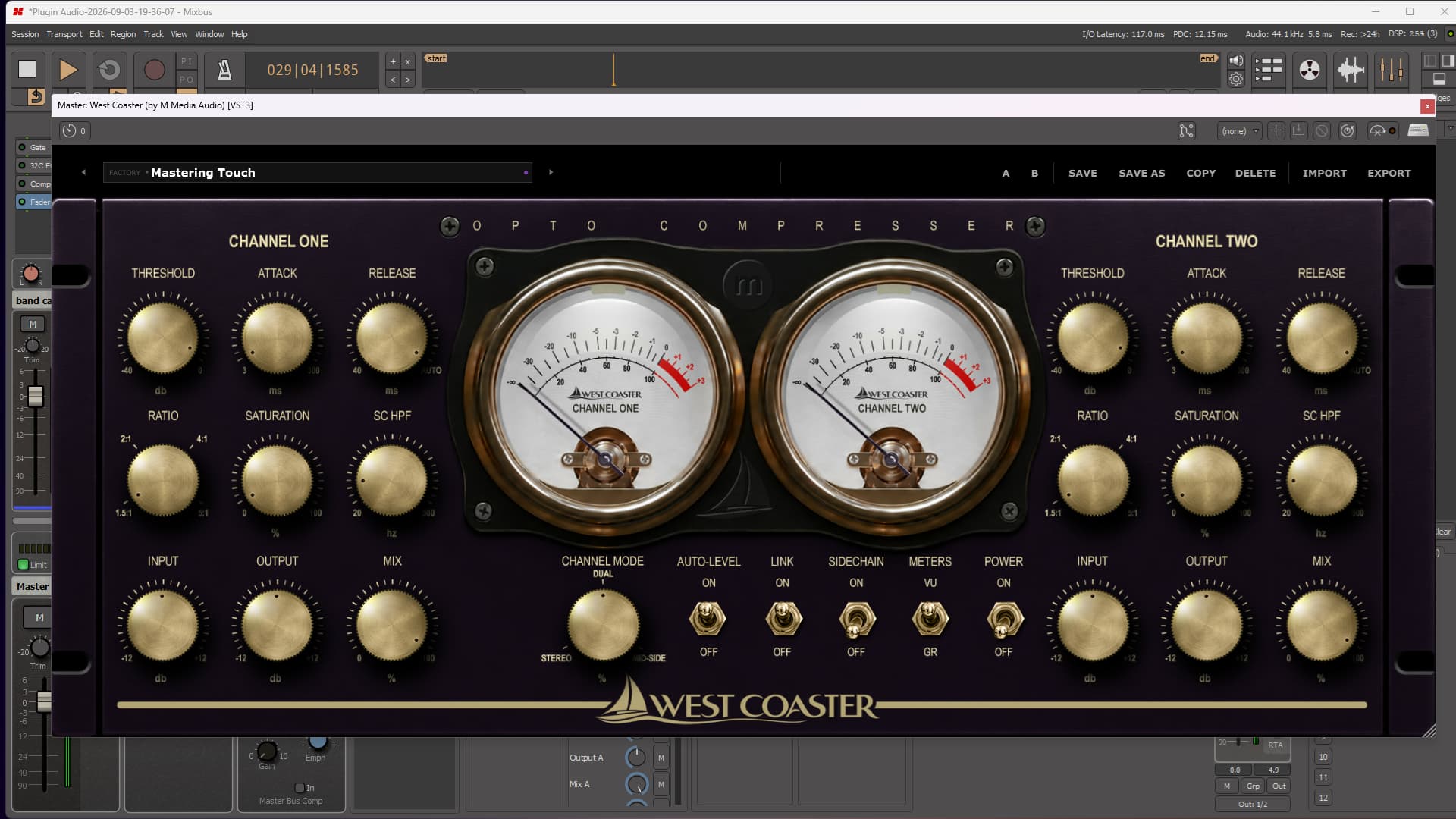Click IMPORT preset button
Screen dimensions: 1456x819
(x=1324, y=173)
